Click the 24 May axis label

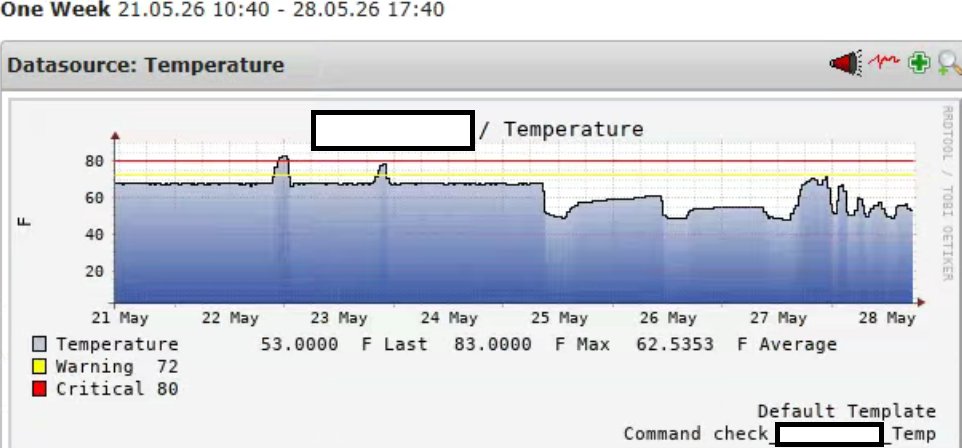point(449,319)
